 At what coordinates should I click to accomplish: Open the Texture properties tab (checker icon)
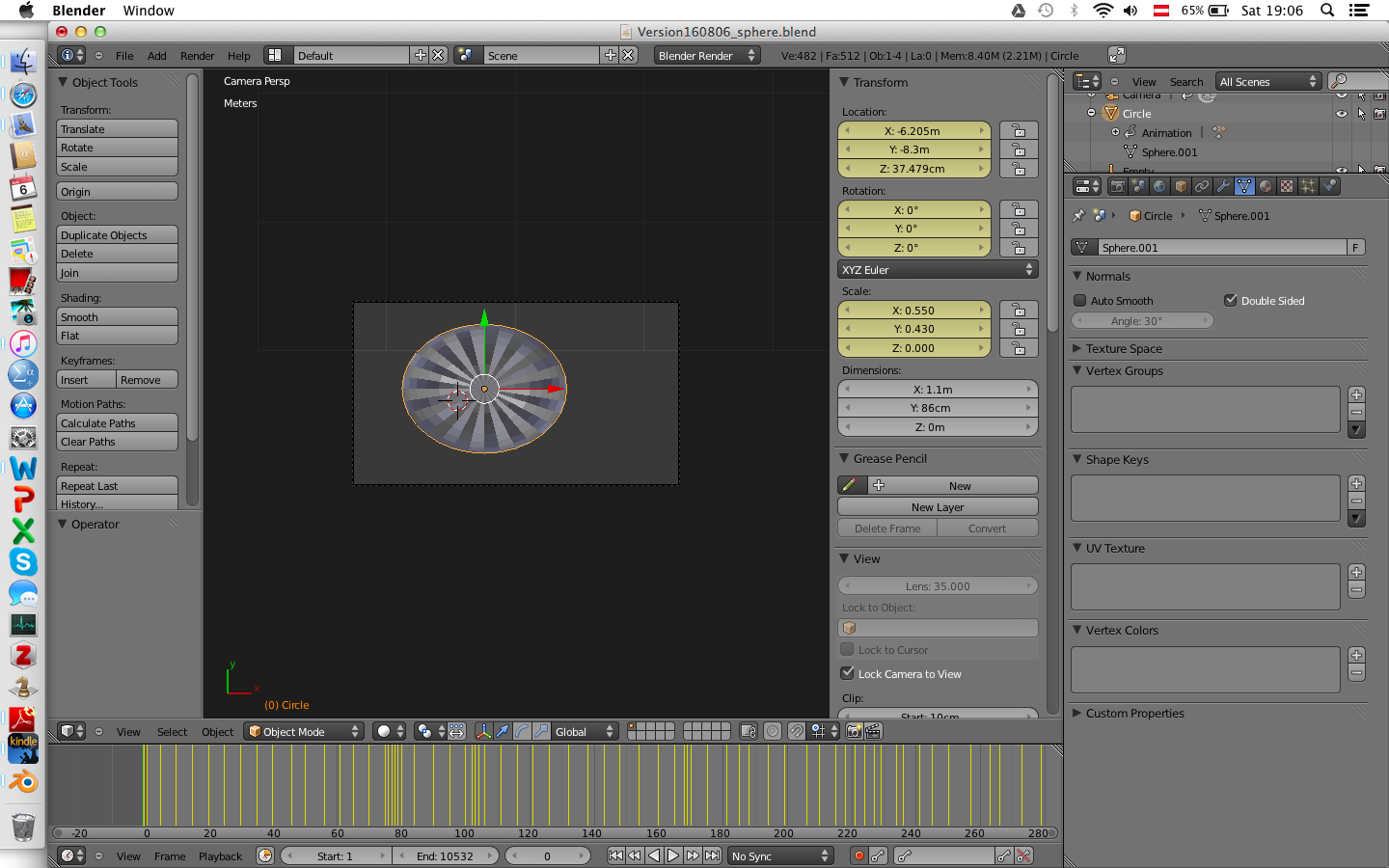pyautogui.click(x=1287, y=186)
